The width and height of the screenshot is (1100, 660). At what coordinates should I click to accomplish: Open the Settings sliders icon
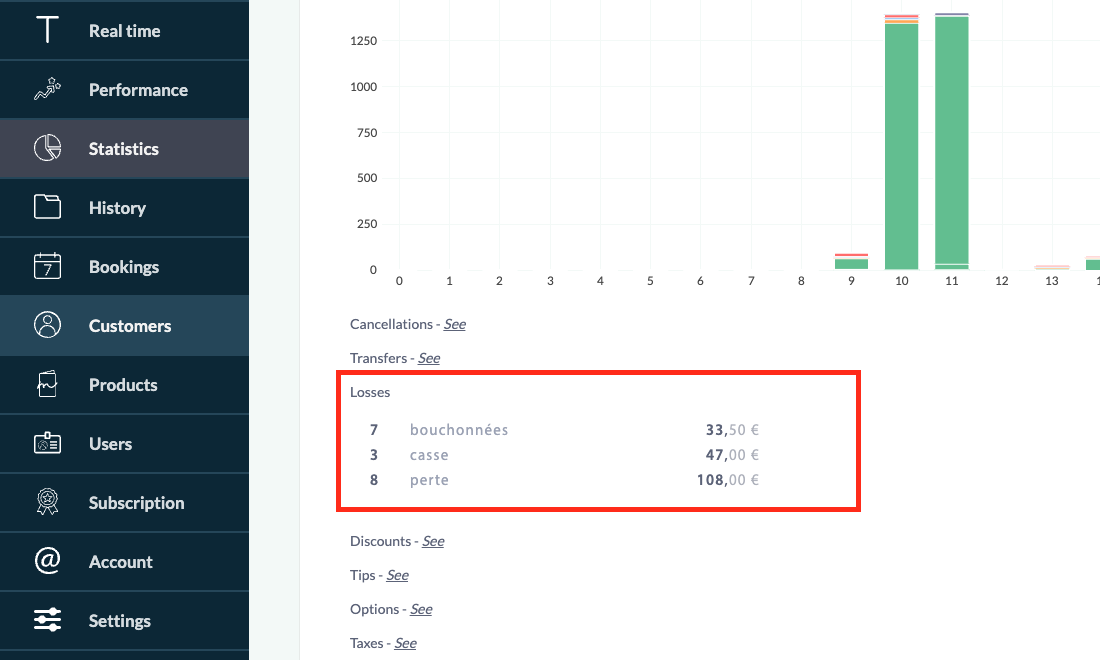tap(47, 621)
